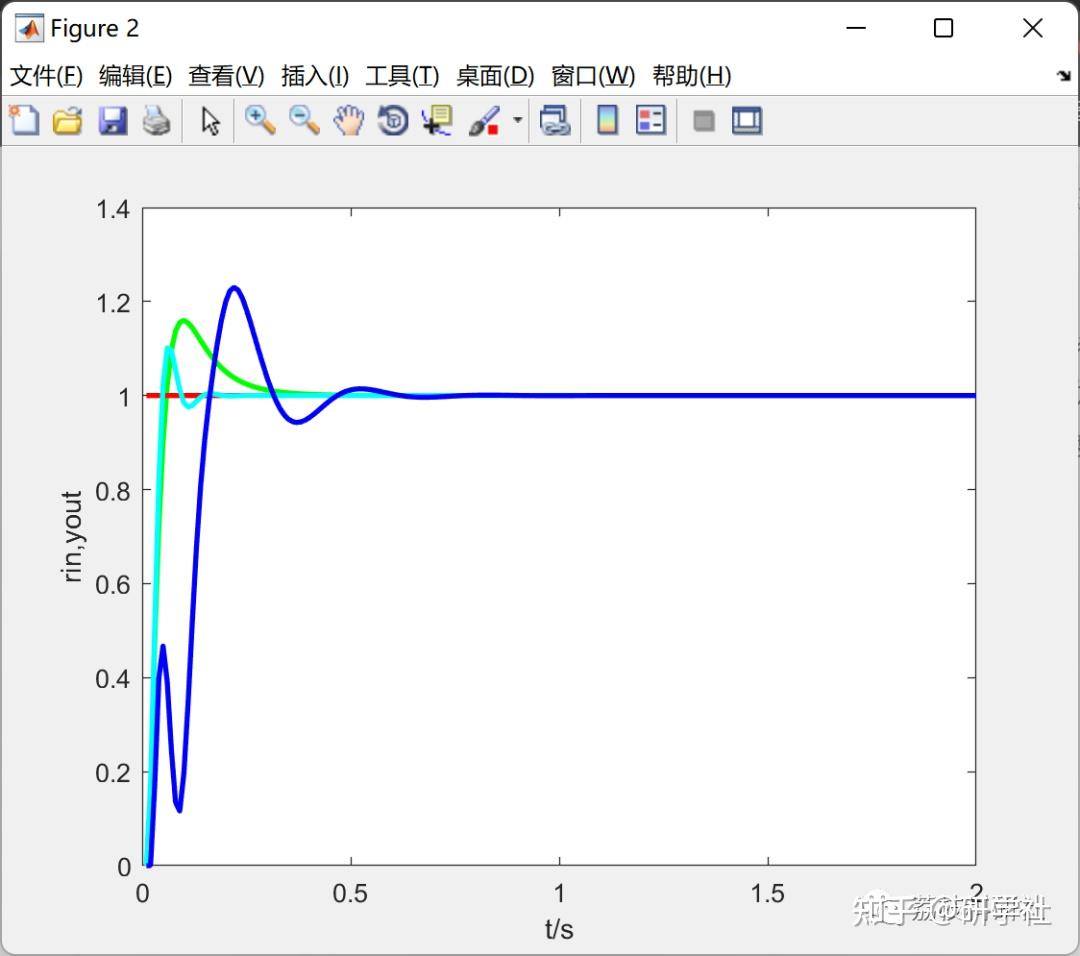The image size is (1080, 956).
Task: Print the figure with the printer icon
Action: (x=156, y=121)
